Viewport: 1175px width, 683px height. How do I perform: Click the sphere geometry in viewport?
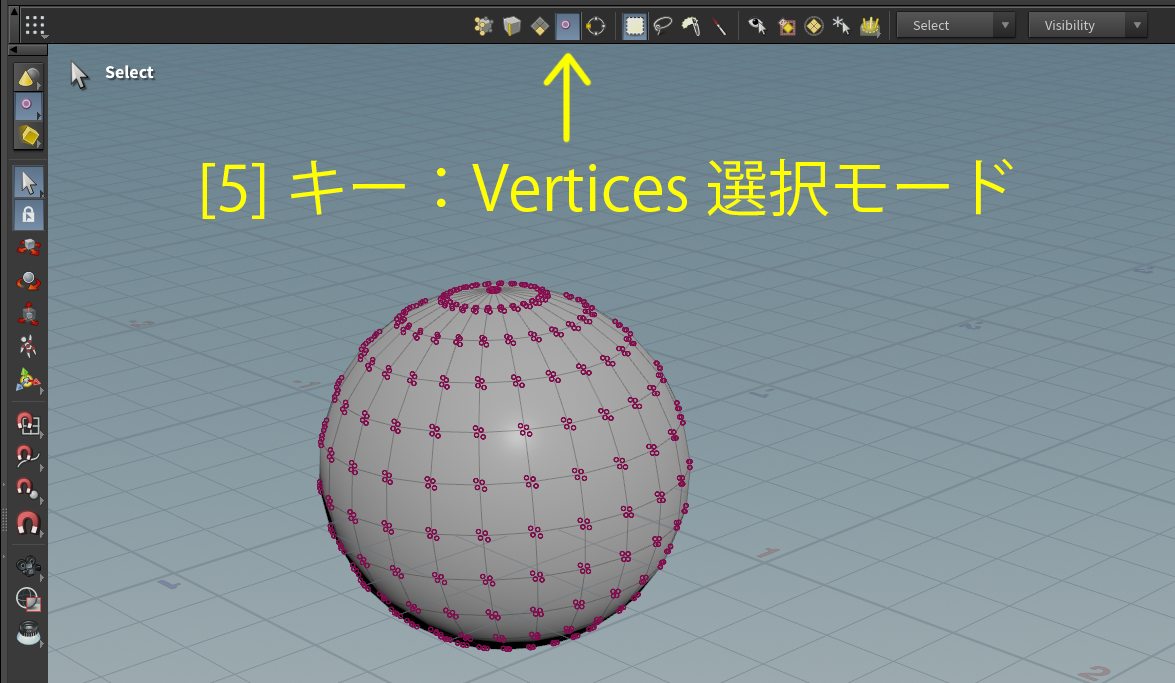tap(504, 465)
